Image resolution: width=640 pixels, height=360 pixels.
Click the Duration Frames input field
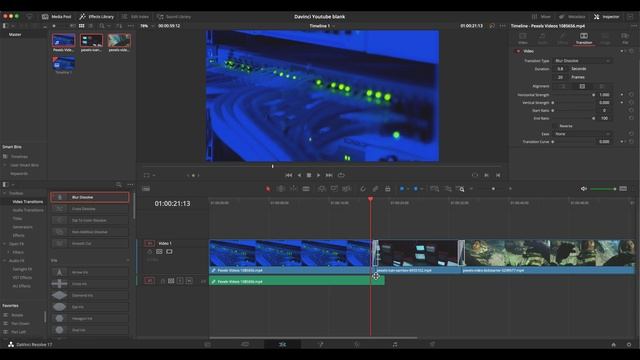coord(560,77)
